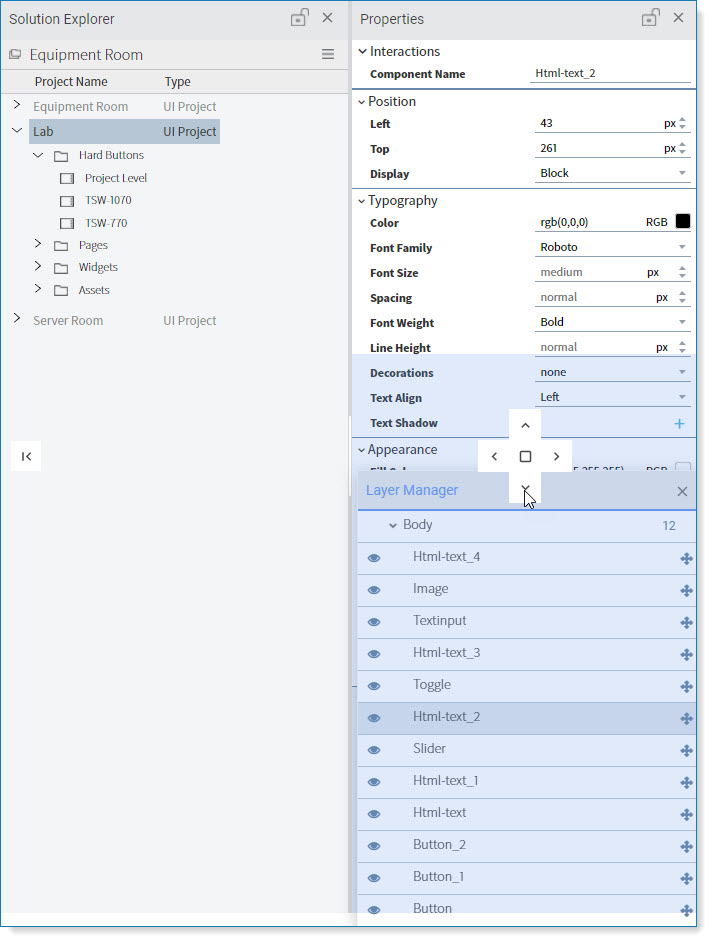Screen dimensions: 712x942
Task: Click the Equipment Room project icon in header
Action: click(x=15, y=55)
